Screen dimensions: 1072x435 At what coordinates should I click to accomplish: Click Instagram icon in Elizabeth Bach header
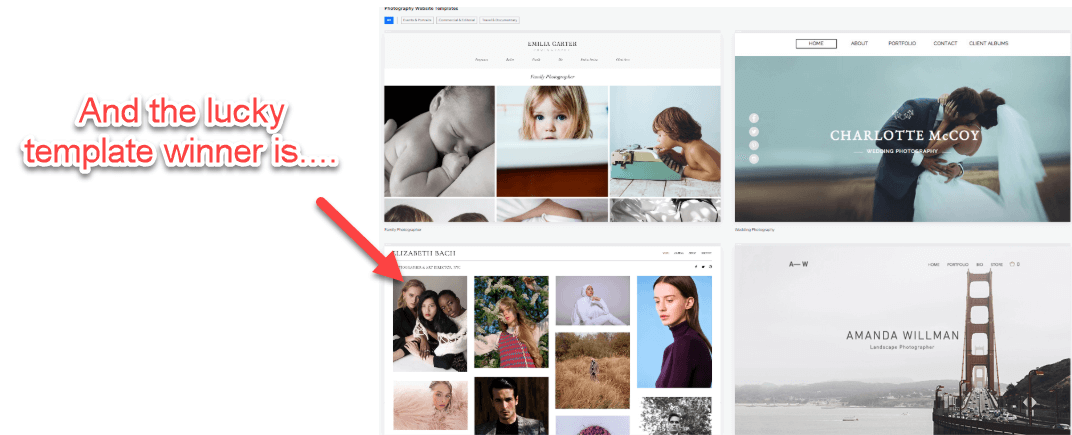pyautogui.click(x=711, y=267)
